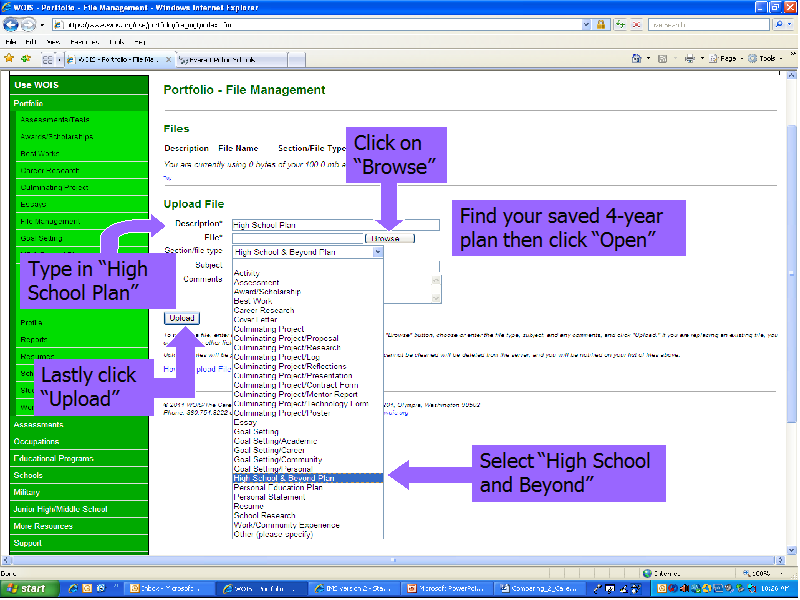800x600 pixels.
Task: Switch to Microsoft PowerPoint taskbar button
Action: (446, 588)
